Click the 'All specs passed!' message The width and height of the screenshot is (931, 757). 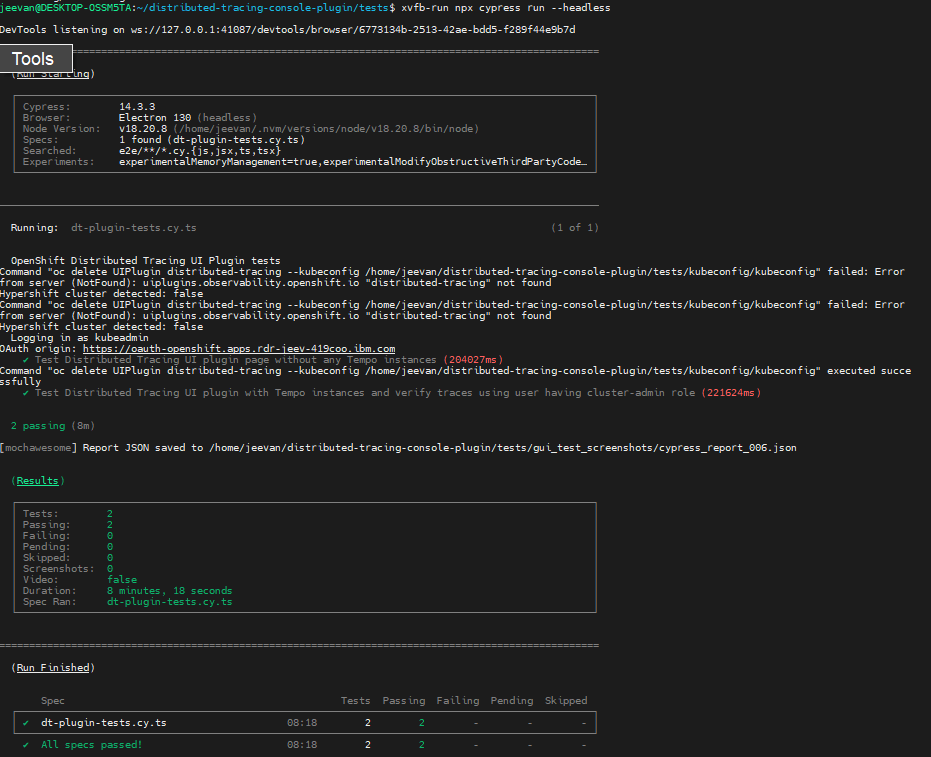click(91, 745)
